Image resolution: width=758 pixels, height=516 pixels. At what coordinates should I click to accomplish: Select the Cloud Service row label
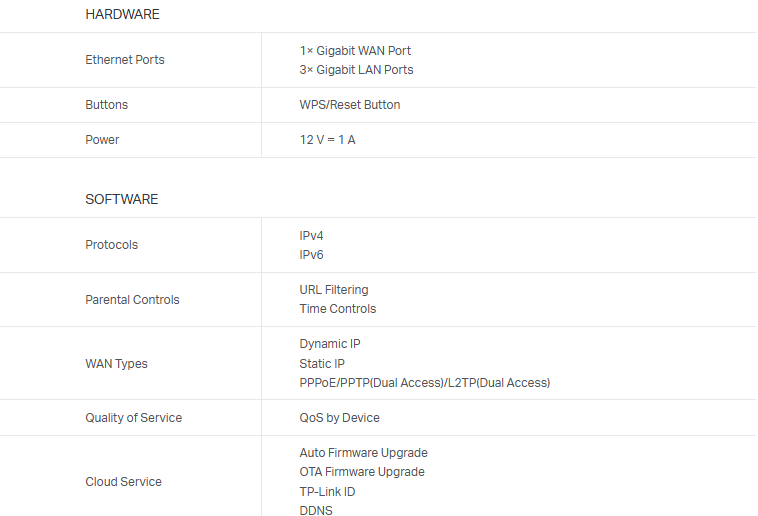click(x=123, y=482)
